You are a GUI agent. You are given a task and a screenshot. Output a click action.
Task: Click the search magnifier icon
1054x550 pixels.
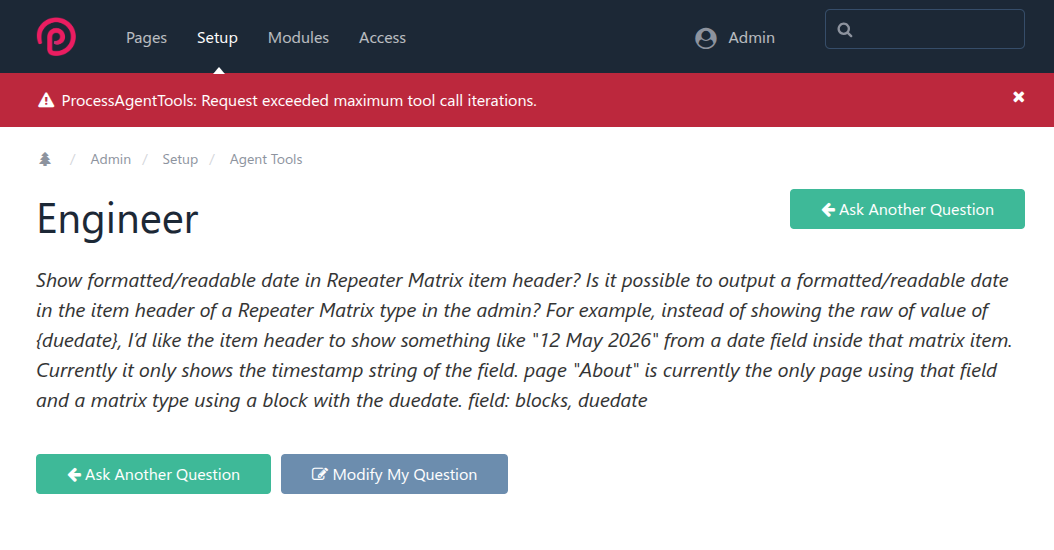point(845,30)
